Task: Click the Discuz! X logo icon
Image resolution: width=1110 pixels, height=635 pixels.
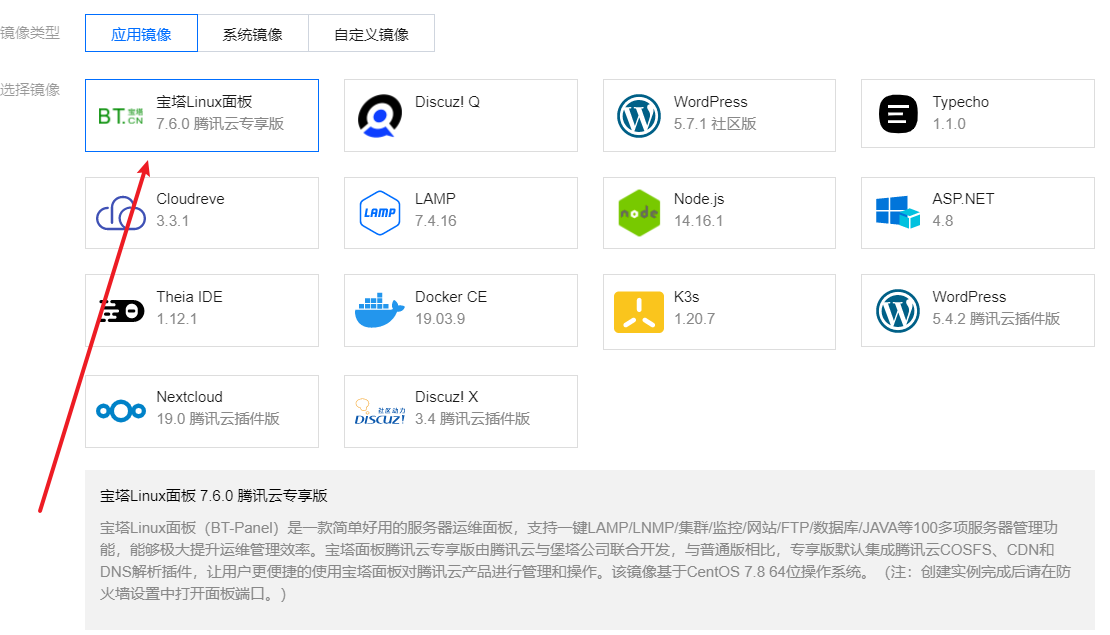Action: coord(379,411)
